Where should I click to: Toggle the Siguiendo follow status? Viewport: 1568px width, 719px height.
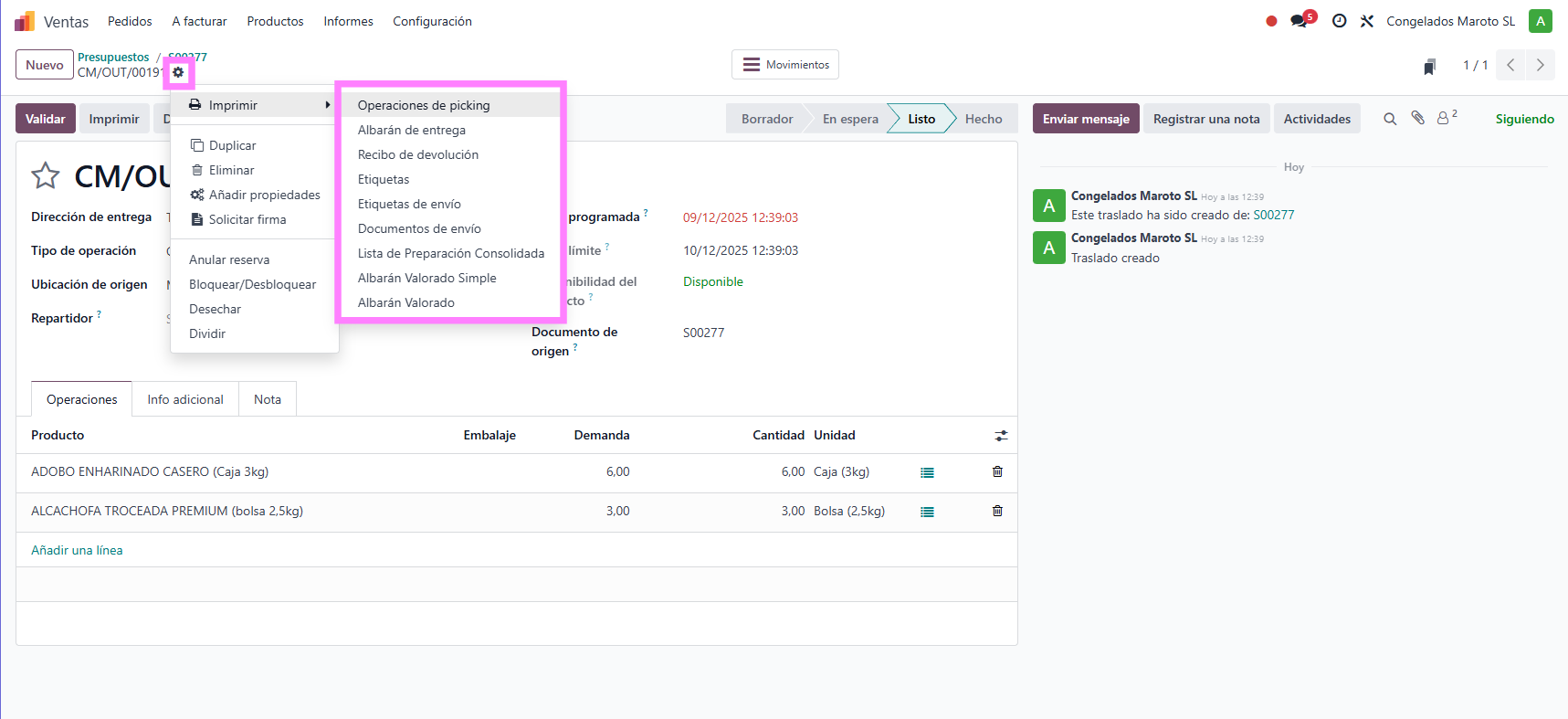tap(1524, 119)
